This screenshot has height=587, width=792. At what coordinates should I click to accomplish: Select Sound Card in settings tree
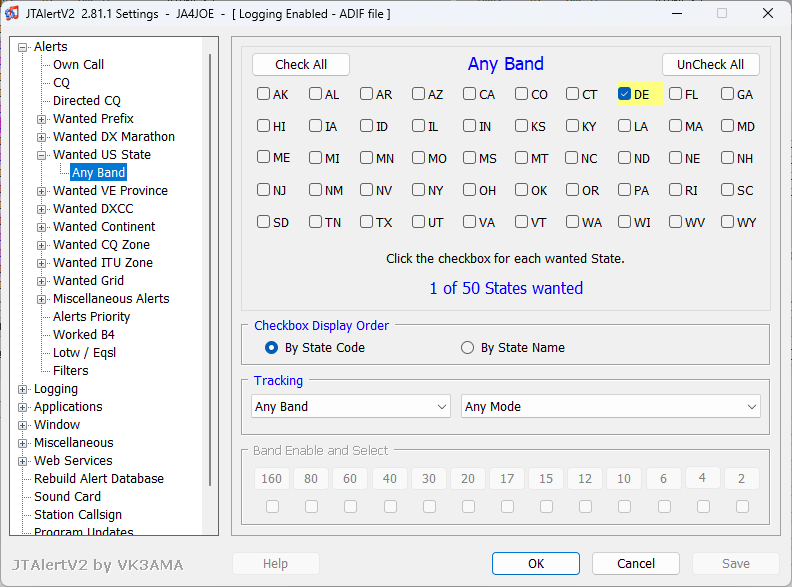pos(67,497)
